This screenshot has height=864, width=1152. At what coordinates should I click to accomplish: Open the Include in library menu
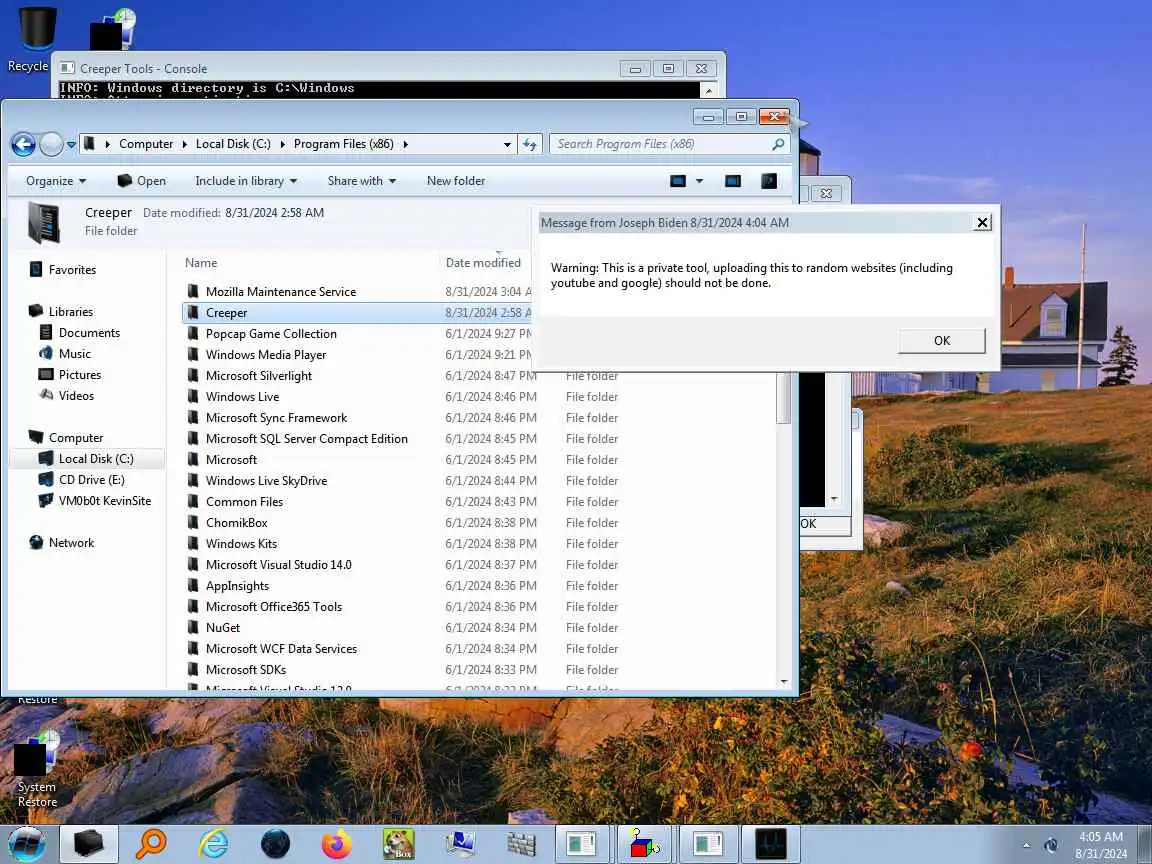(246, 181)
